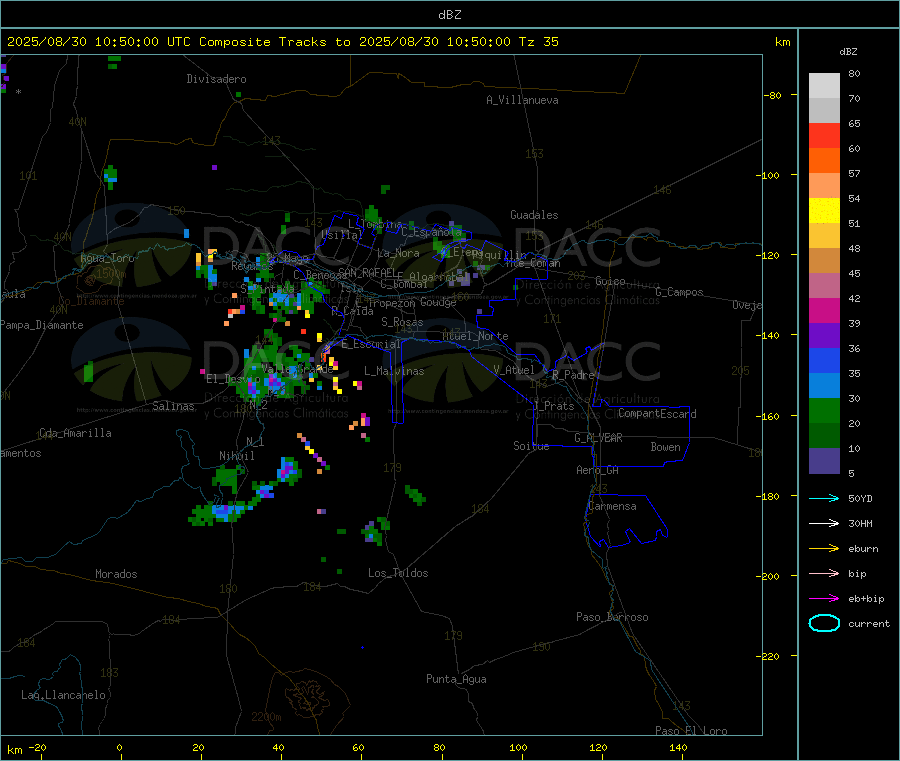Select the yellow 51 dBZ color swatch

824,211
